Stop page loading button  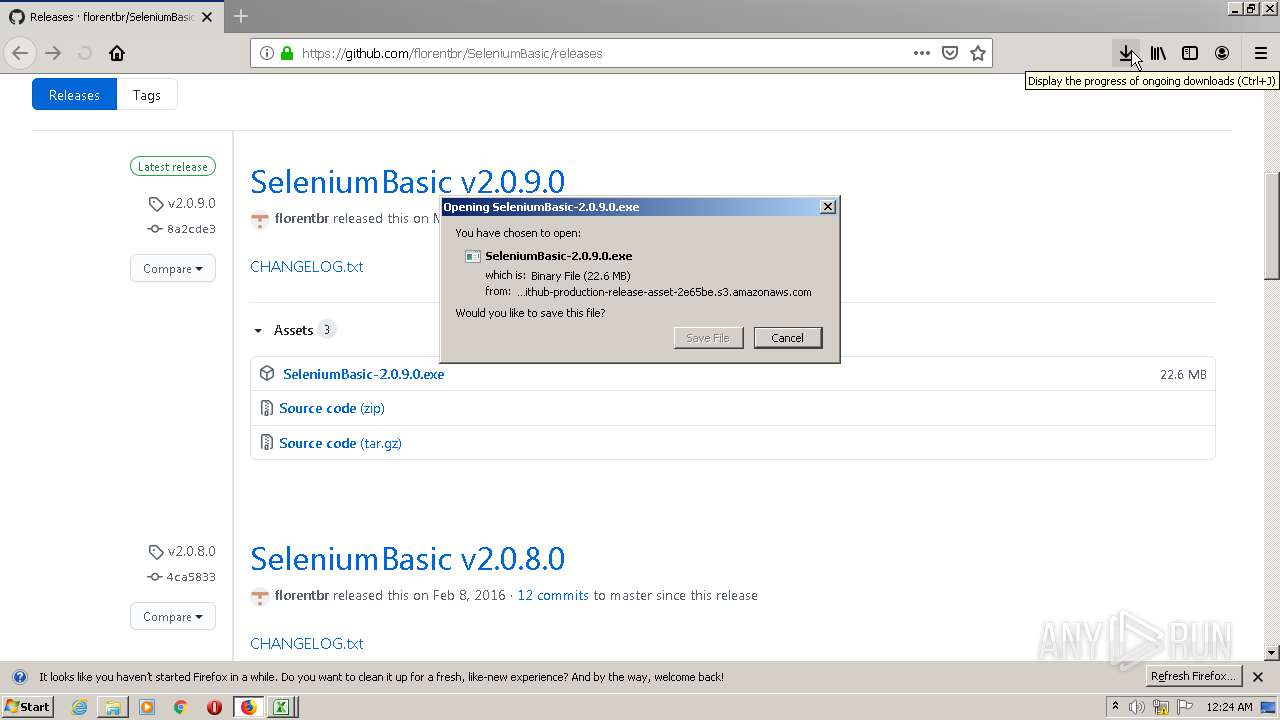(x=85, y=53)
